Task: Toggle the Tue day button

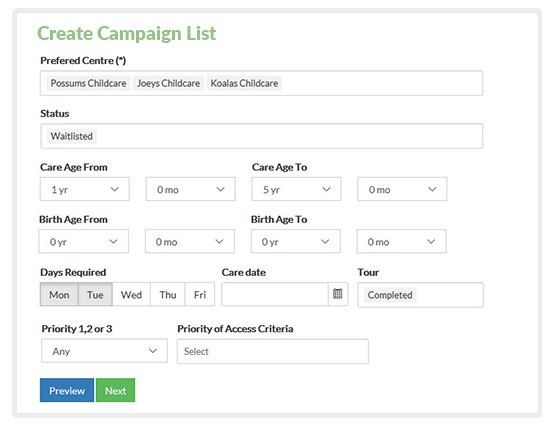Action: (95, 294)
